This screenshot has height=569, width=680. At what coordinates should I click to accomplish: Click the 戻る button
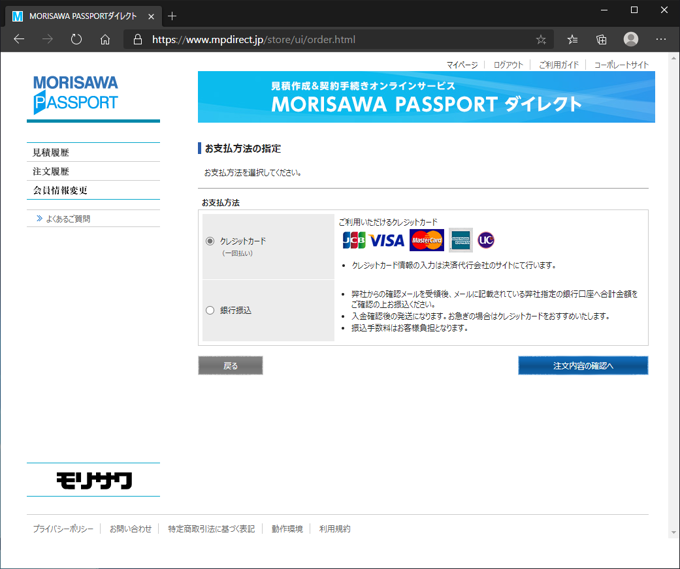click(x=230, y=366)
